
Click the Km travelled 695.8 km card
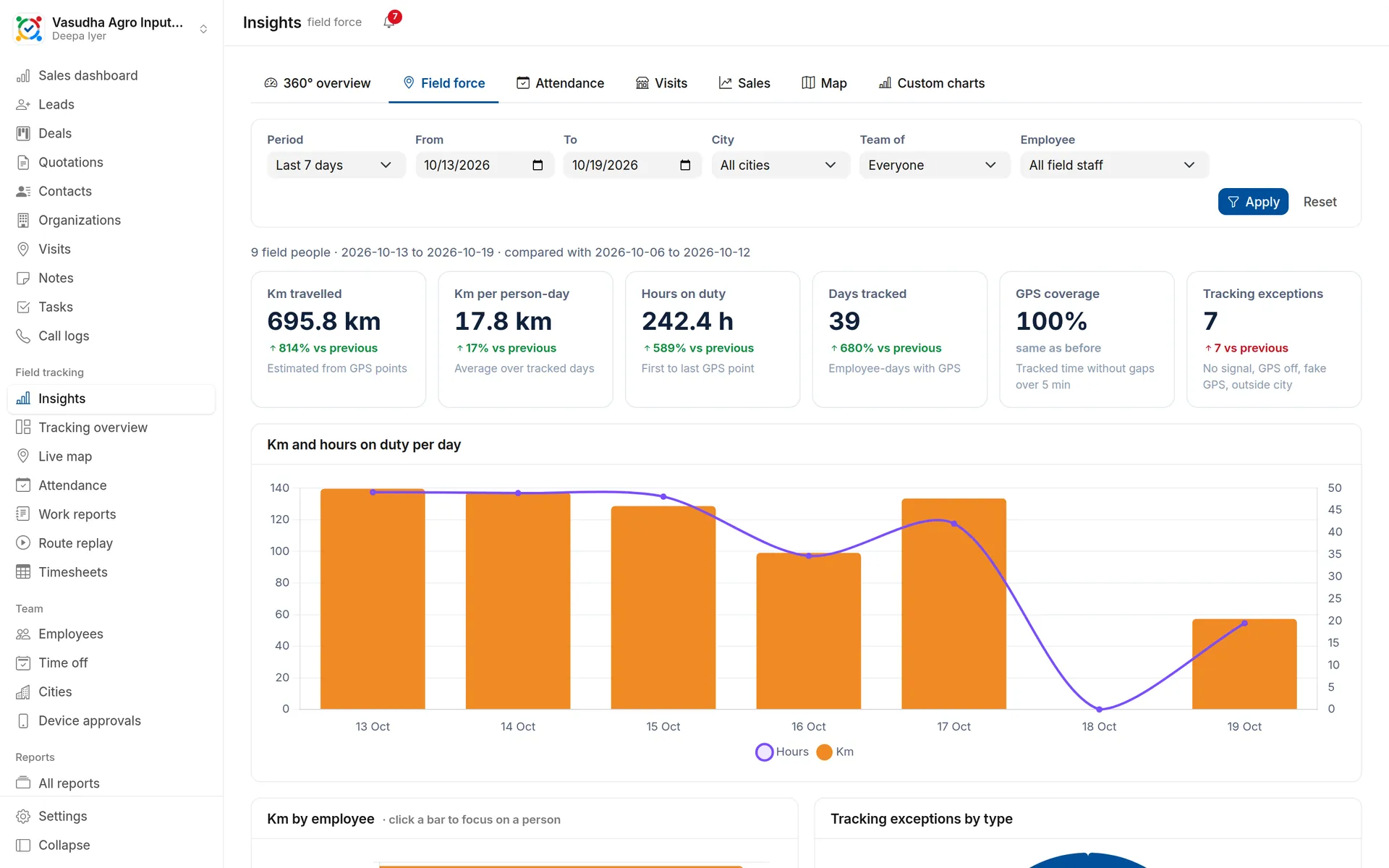pyautogui.click(x=339, y=339)
